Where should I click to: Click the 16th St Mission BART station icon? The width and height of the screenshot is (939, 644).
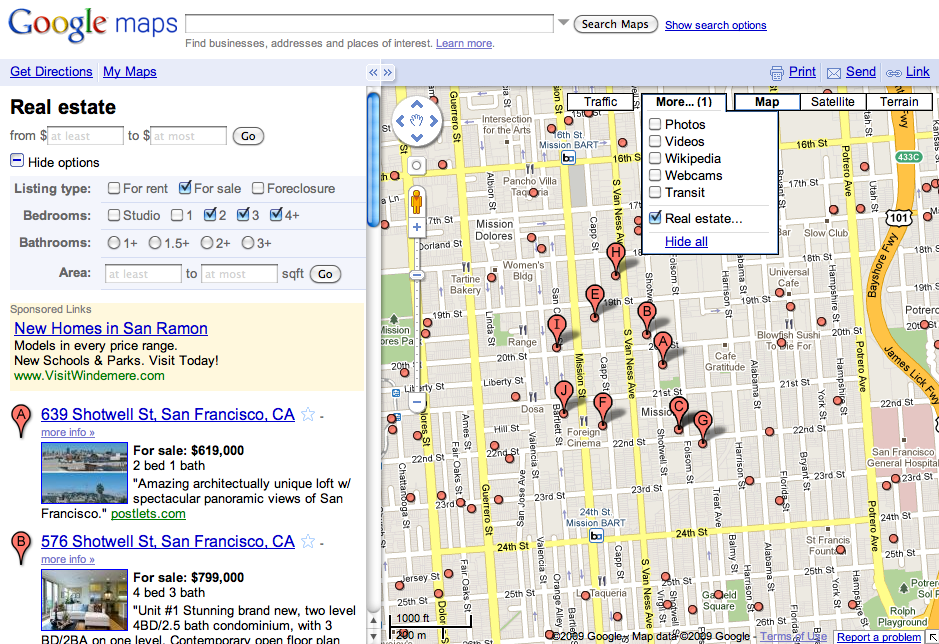pos(568,158)
